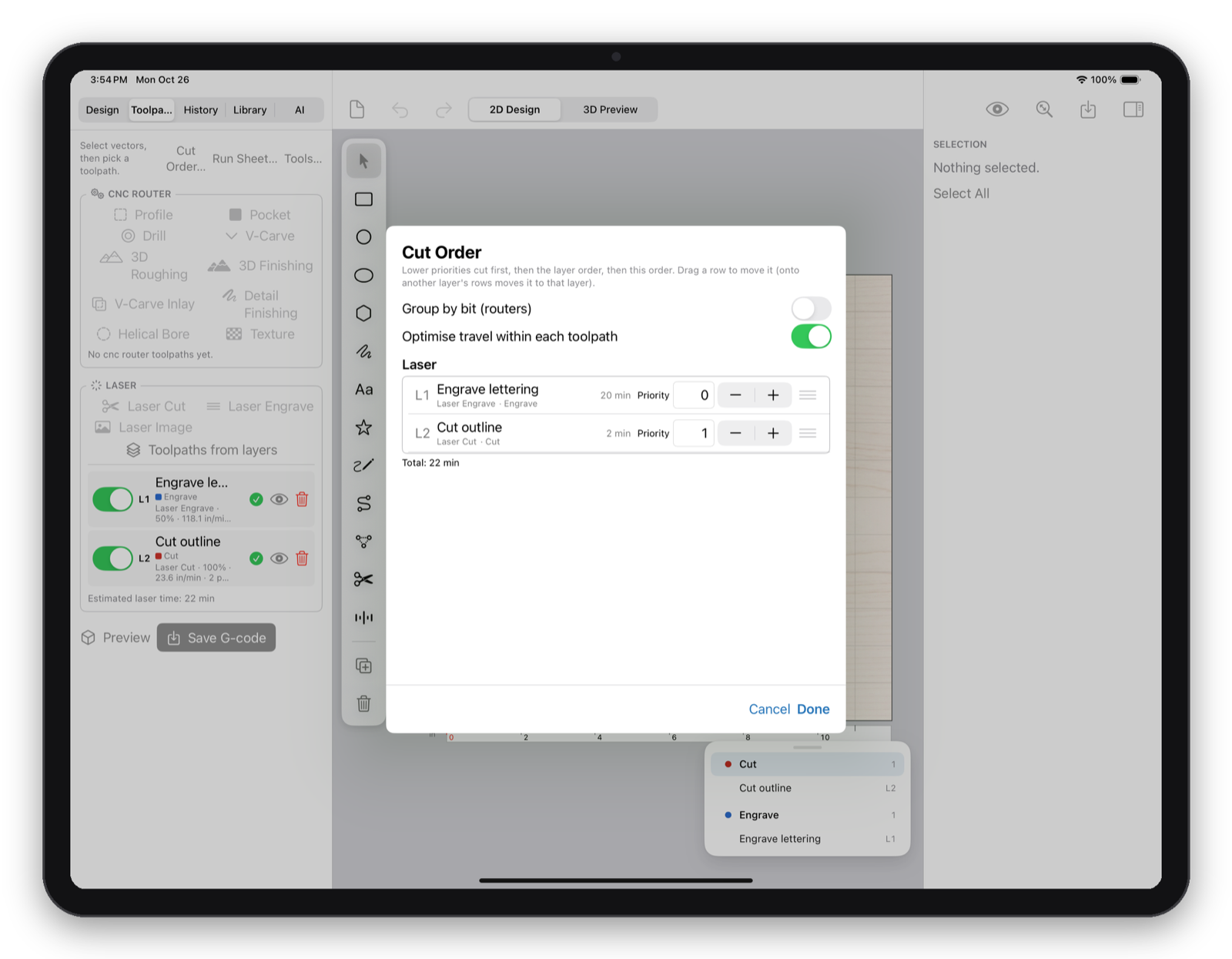Hide Engrave lettering toolpath with eye icon
Screen dimensions: 1232x959
tap(279, 499)
